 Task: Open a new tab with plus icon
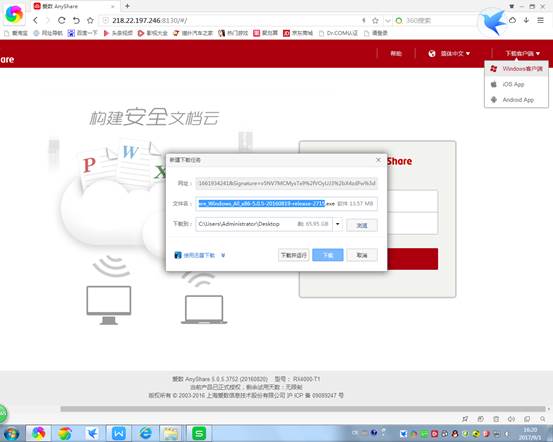(127, 6)
